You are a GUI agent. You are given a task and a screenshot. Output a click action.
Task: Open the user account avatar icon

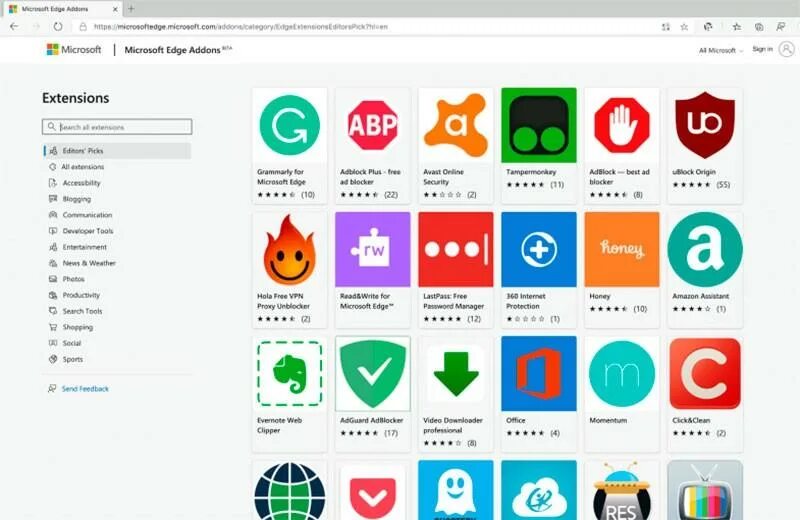pos(787,49)
